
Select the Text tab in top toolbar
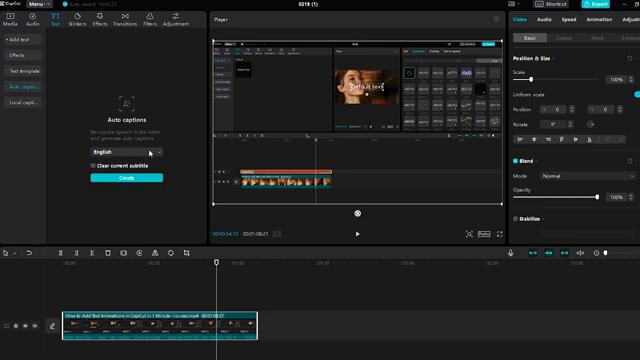pyautogui.click(x=55, y=19)
